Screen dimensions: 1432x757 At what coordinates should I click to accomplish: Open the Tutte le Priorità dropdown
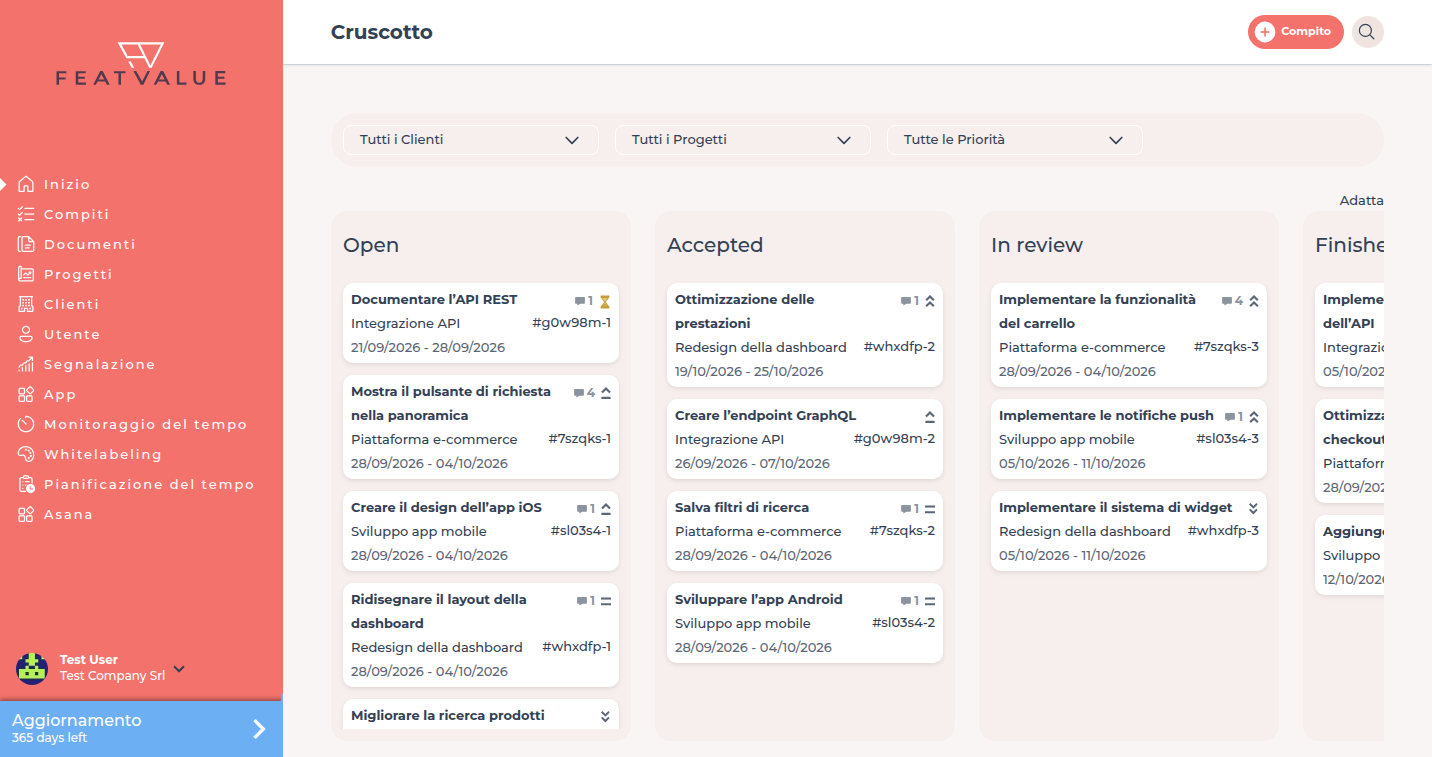point(1014,140)
